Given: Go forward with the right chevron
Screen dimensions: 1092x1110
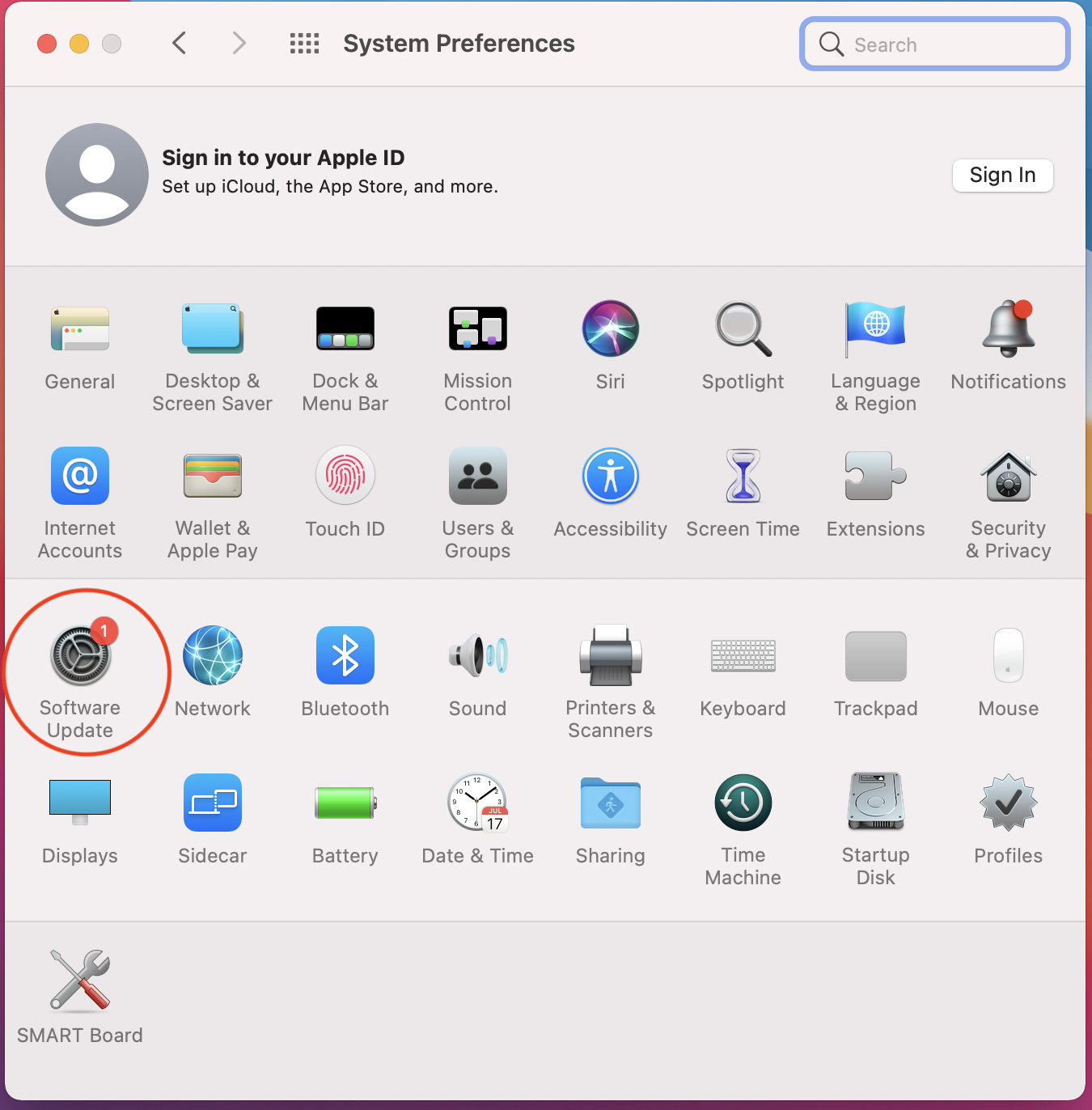Looking at the screenshot, I should point(238,43).
